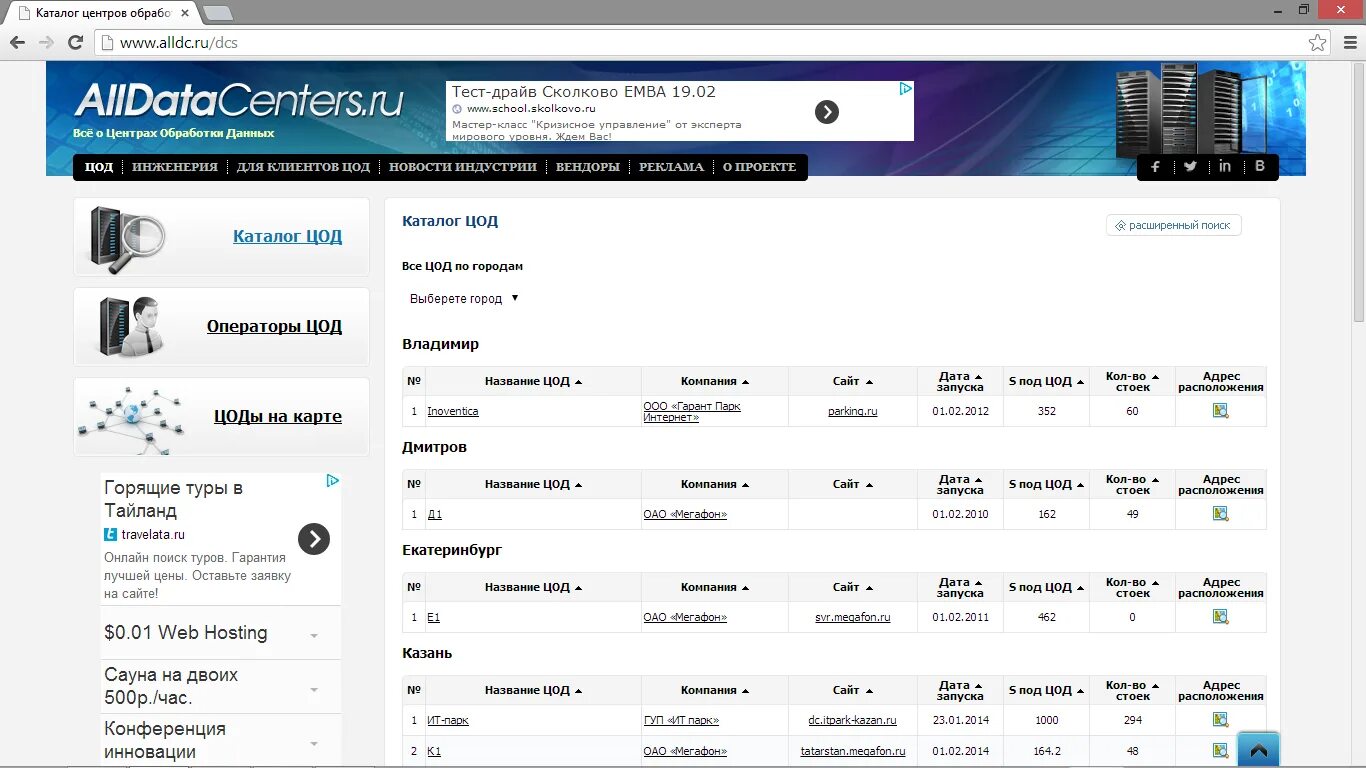Show map location for Е1 row
The height and width of the screenshot is (768, 1366).
(x=1220, y=617)
